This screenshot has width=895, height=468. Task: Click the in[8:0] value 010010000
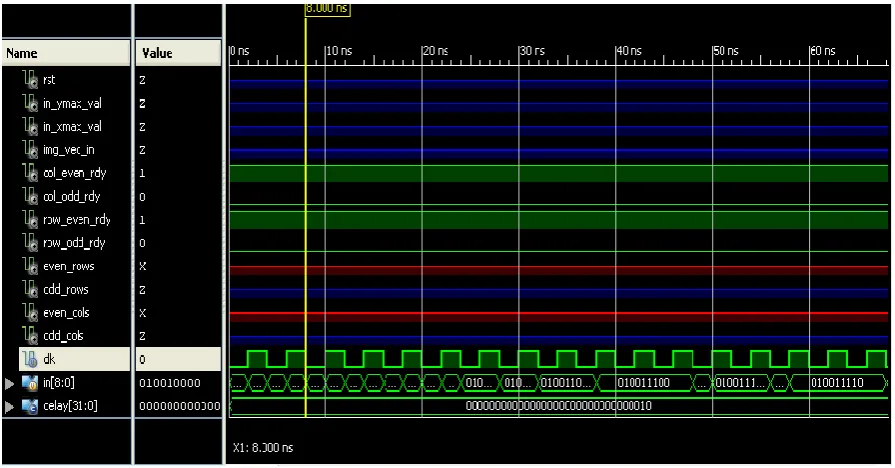(170, 383)
